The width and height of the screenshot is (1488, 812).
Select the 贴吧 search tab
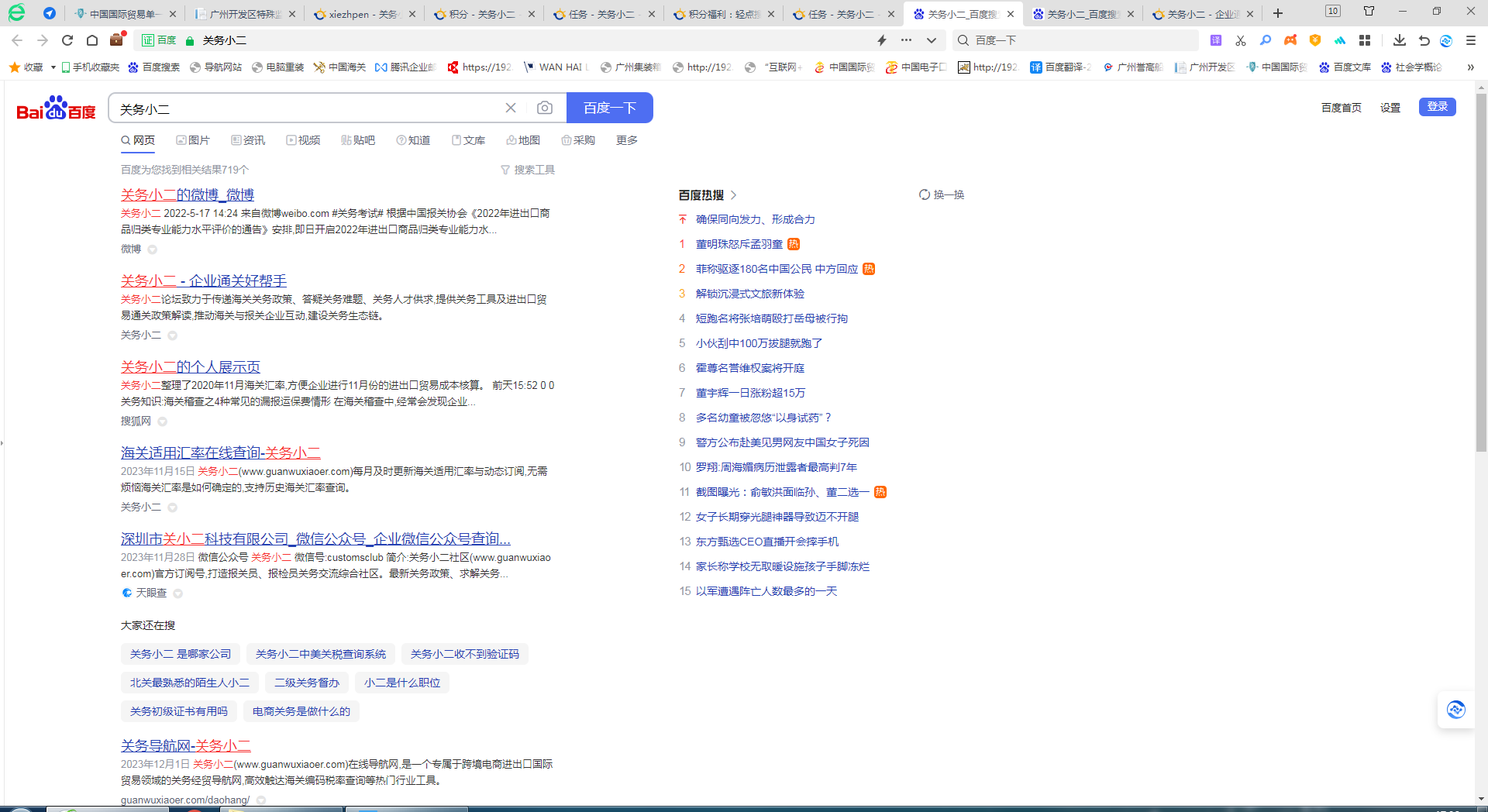click(x=358, y=140)
